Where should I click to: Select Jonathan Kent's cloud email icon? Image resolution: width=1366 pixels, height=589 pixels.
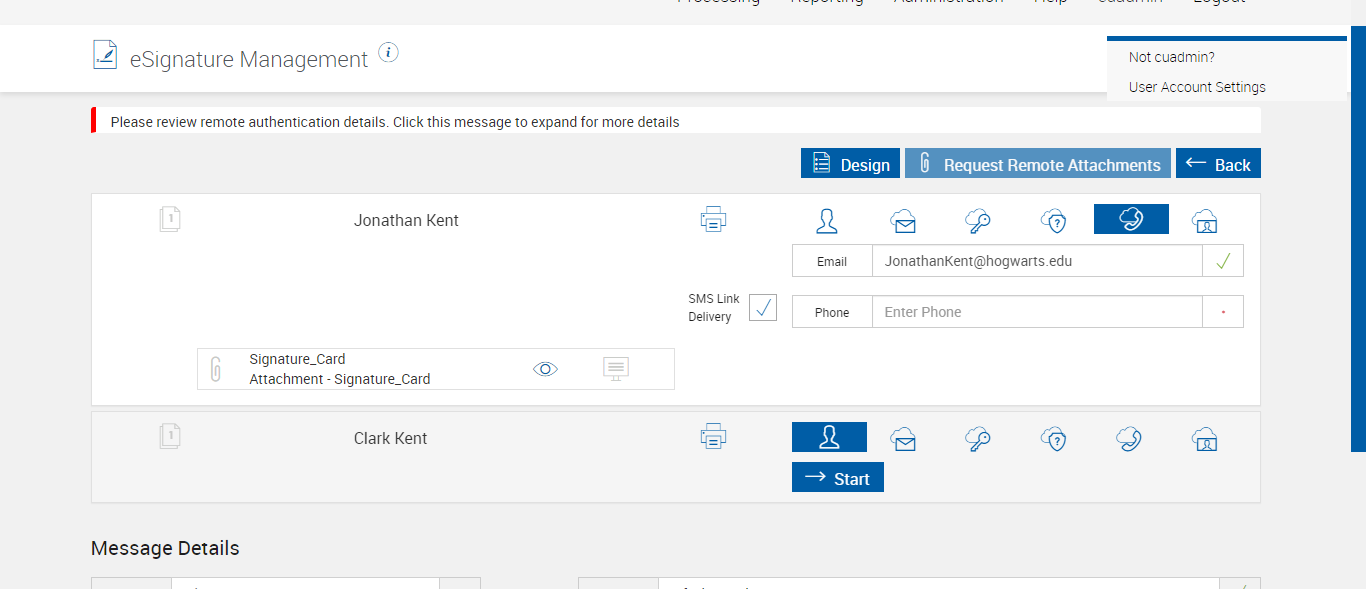click(904, 220)
